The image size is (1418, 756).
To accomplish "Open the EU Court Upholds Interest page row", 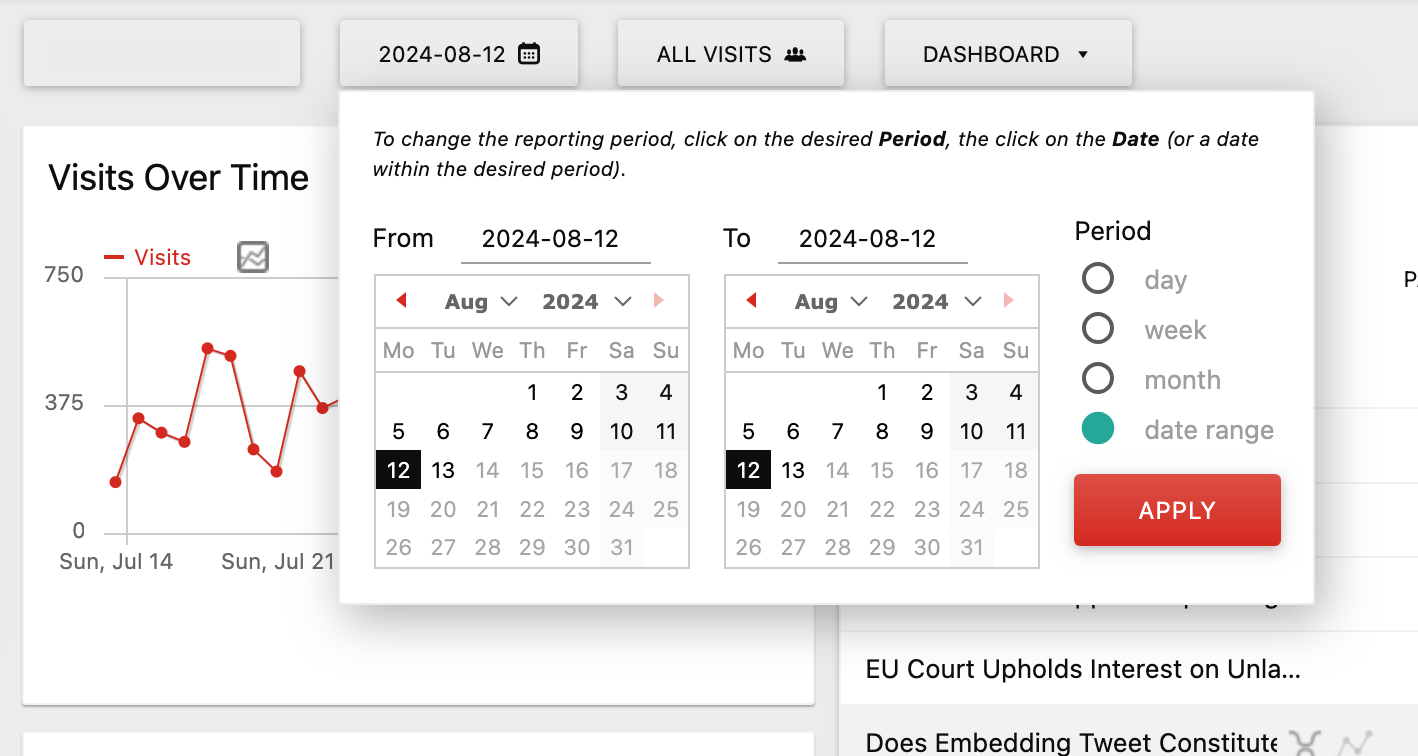I will coord(1129,668).
